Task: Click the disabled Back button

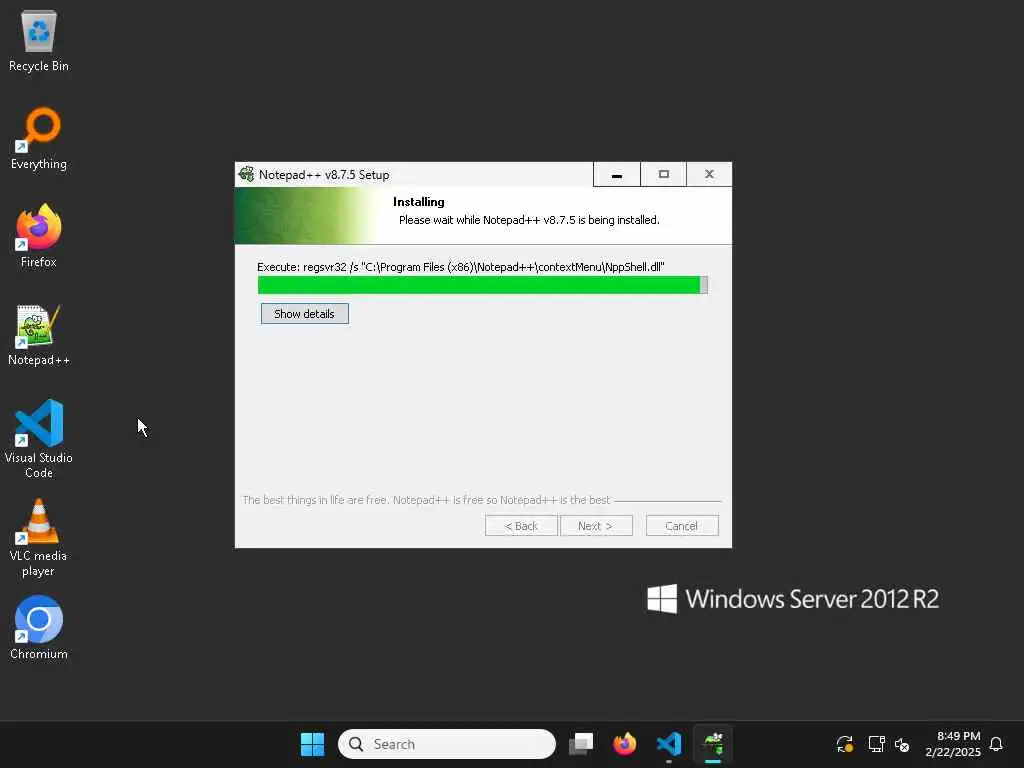Action: point(521,526)
